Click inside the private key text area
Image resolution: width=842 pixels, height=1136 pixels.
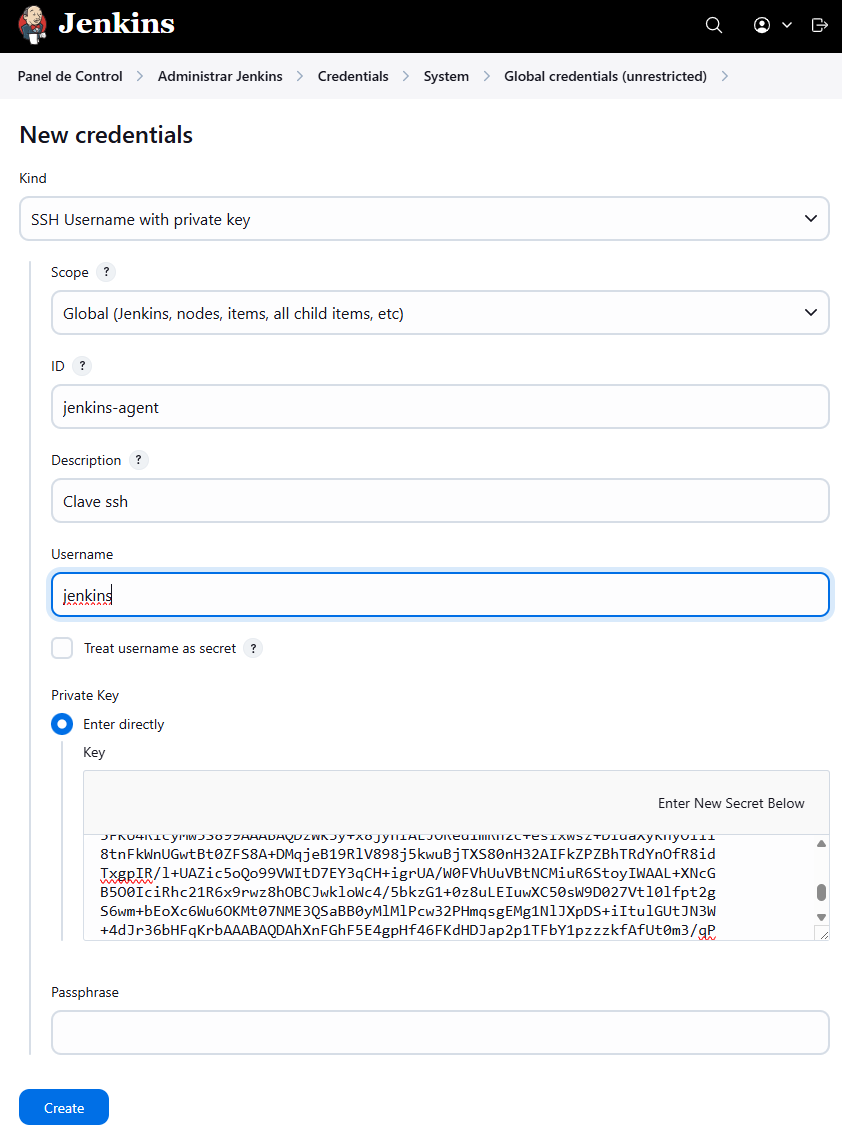[x=449, y=888]
